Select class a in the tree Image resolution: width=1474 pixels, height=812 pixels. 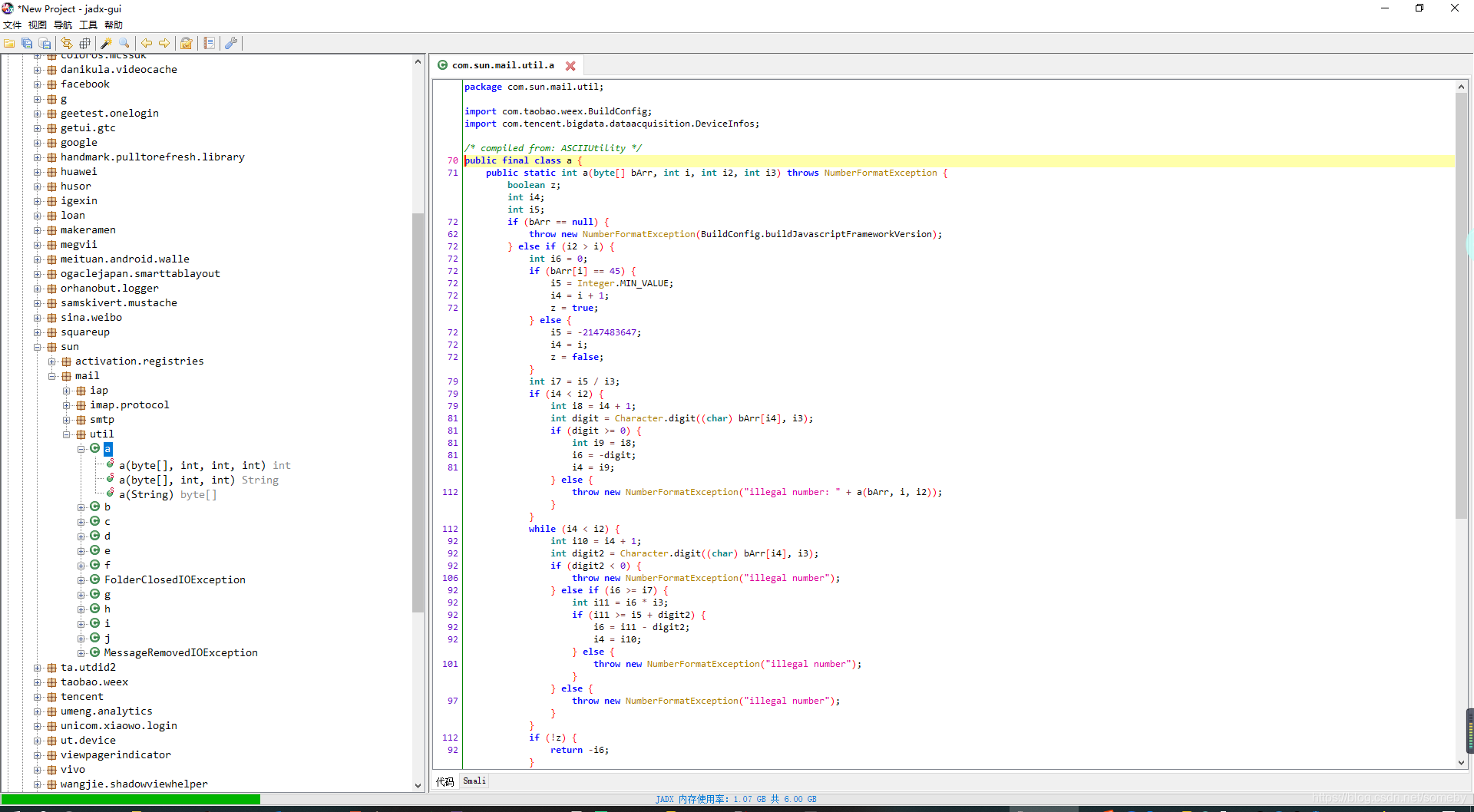click(107, 449)
